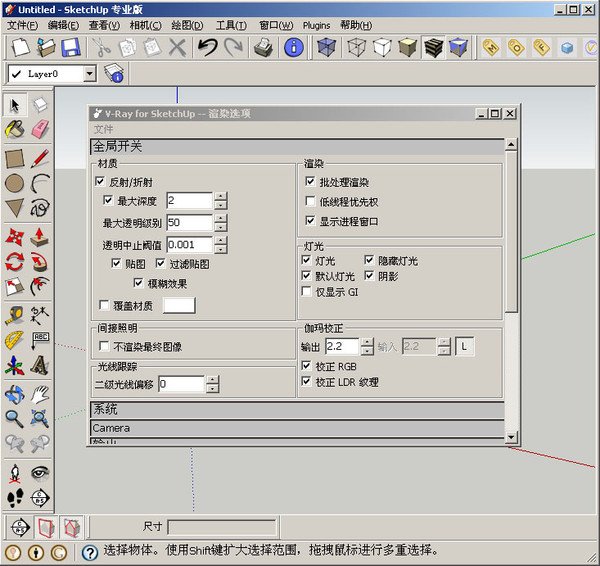The height and width of the screenshot is (566, 600).
Task: Click the L button beside gamma input
Action: (x=464, y=347)
